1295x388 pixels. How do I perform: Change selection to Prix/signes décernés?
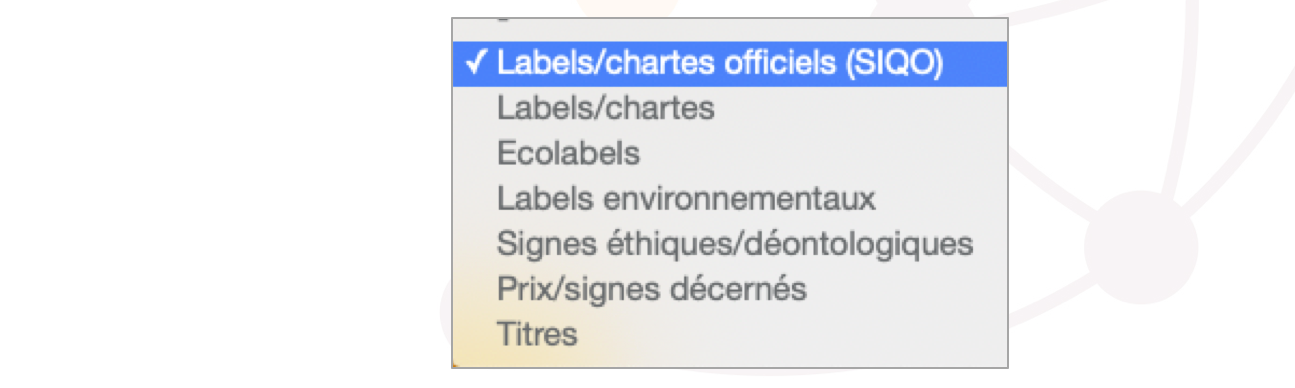(730, 288)
